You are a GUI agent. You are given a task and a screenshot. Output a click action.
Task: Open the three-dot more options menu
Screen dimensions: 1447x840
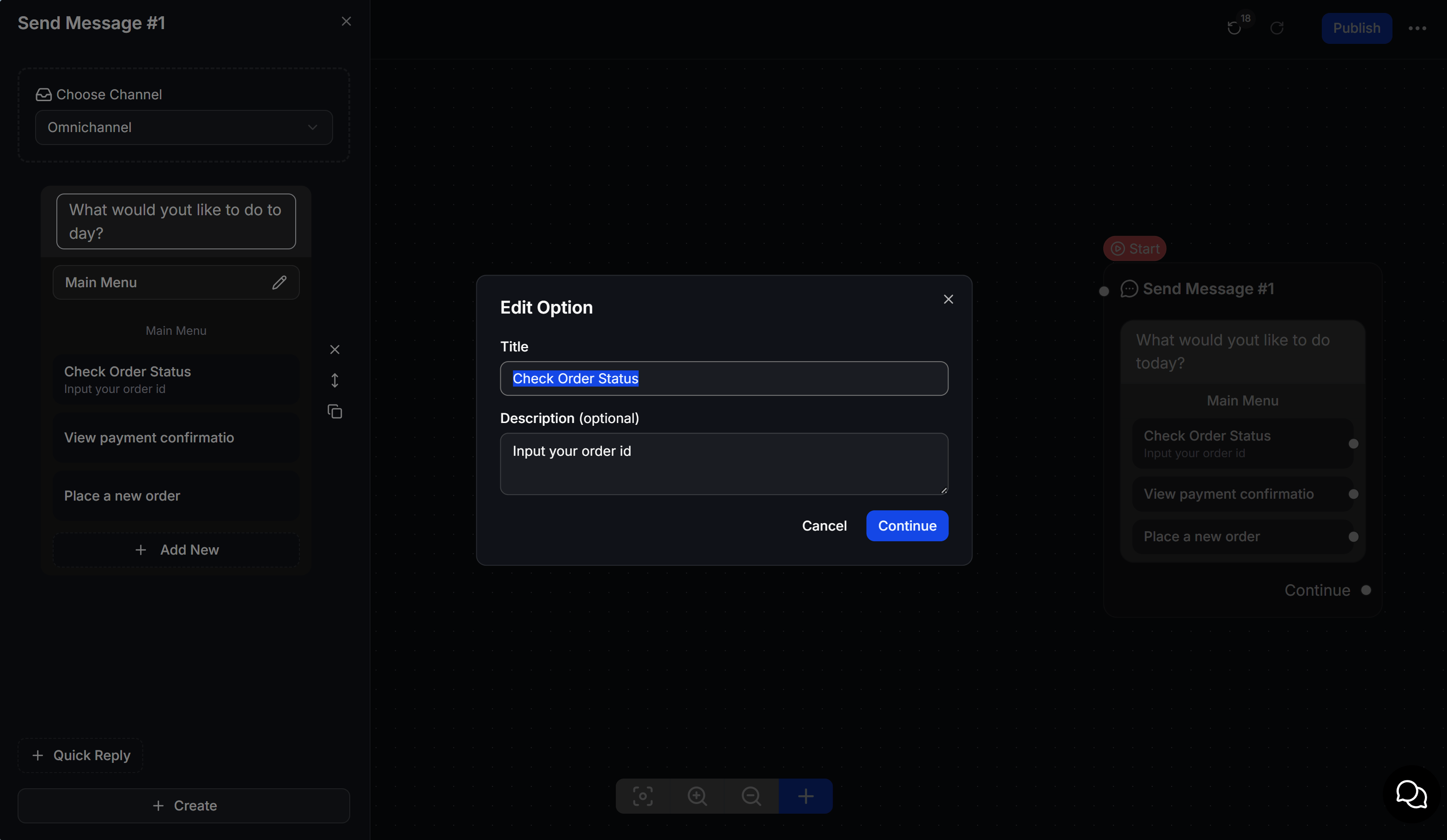(x=1417, y=28)
